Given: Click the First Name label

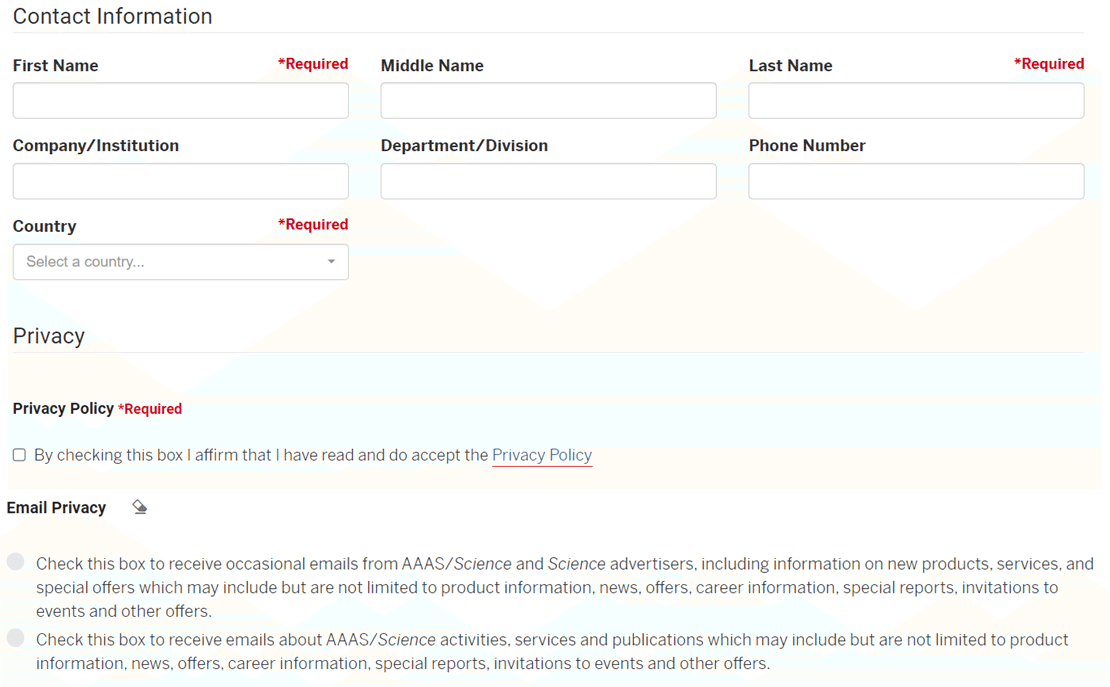Looking at the screenshot, I should click(55, 66).
